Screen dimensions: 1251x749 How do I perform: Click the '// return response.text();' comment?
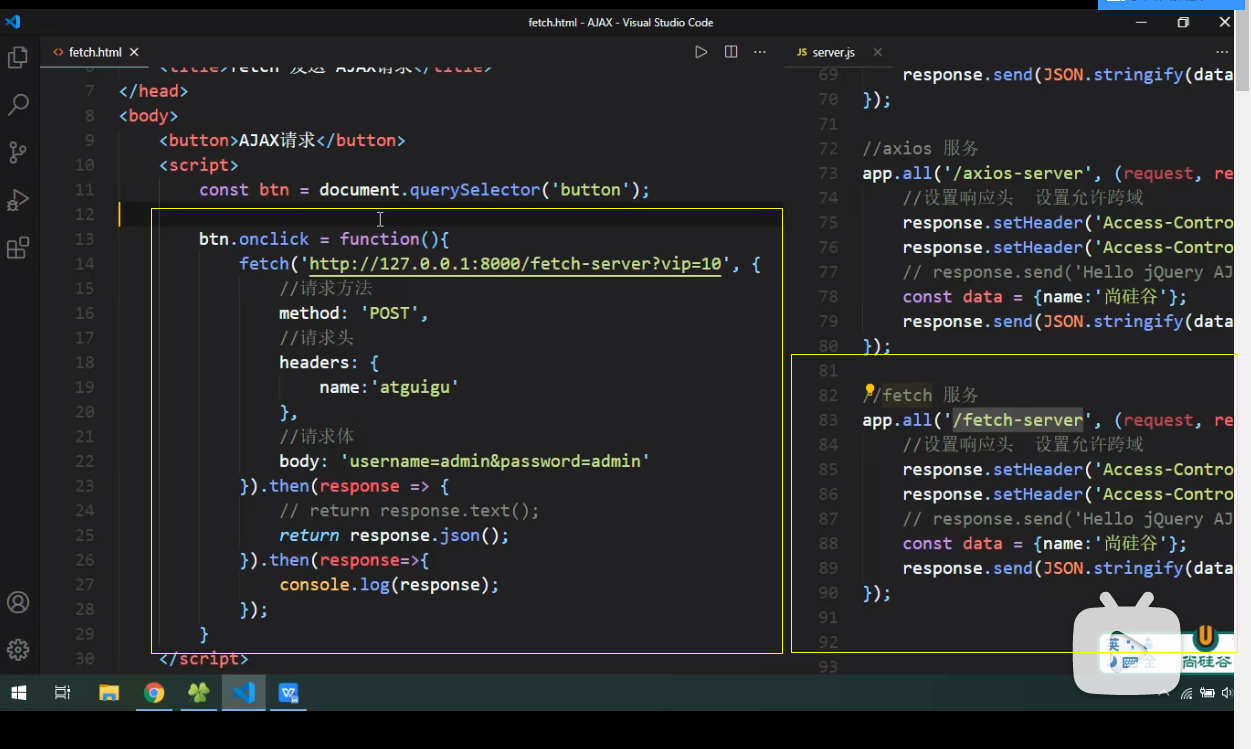click(x=409, y=510)
